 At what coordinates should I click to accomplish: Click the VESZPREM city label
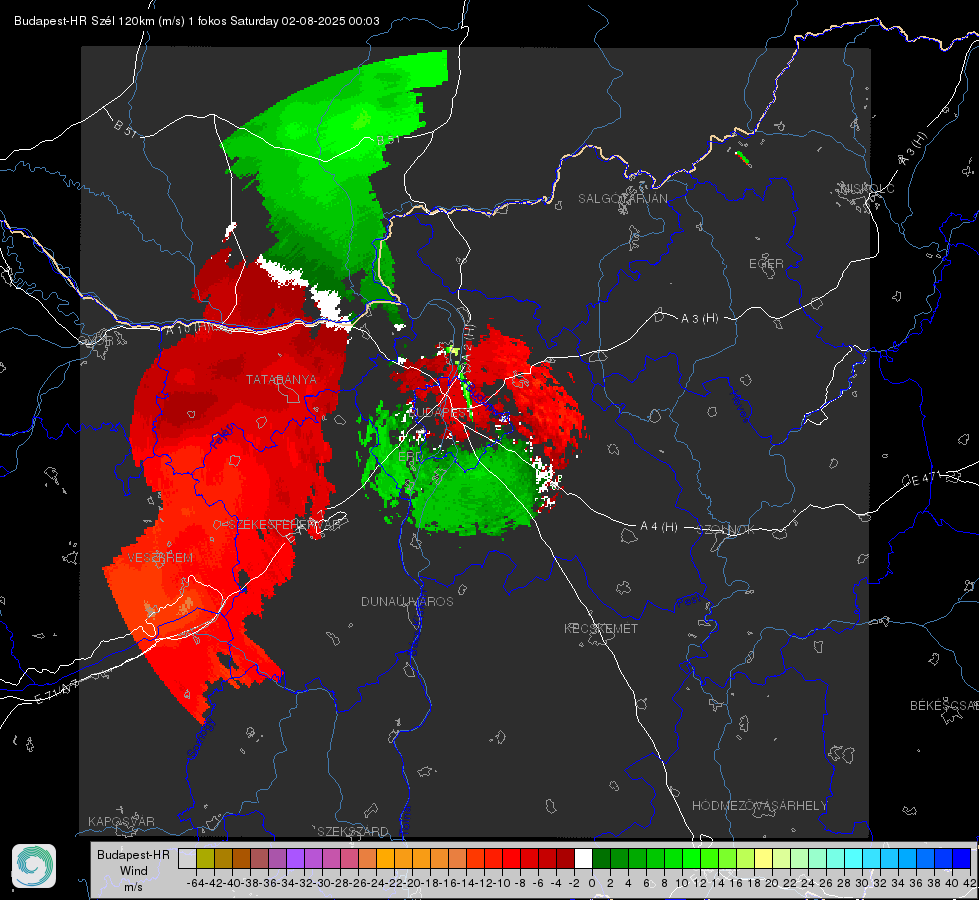click(x=160, y=558)
